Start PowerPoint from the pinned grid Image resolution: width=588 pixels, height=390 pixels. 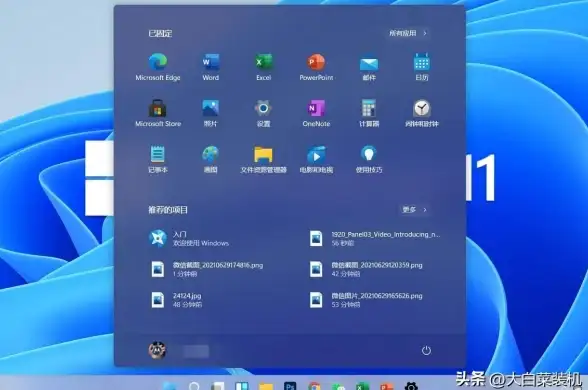pyautogui.click(x=316, y=68)
